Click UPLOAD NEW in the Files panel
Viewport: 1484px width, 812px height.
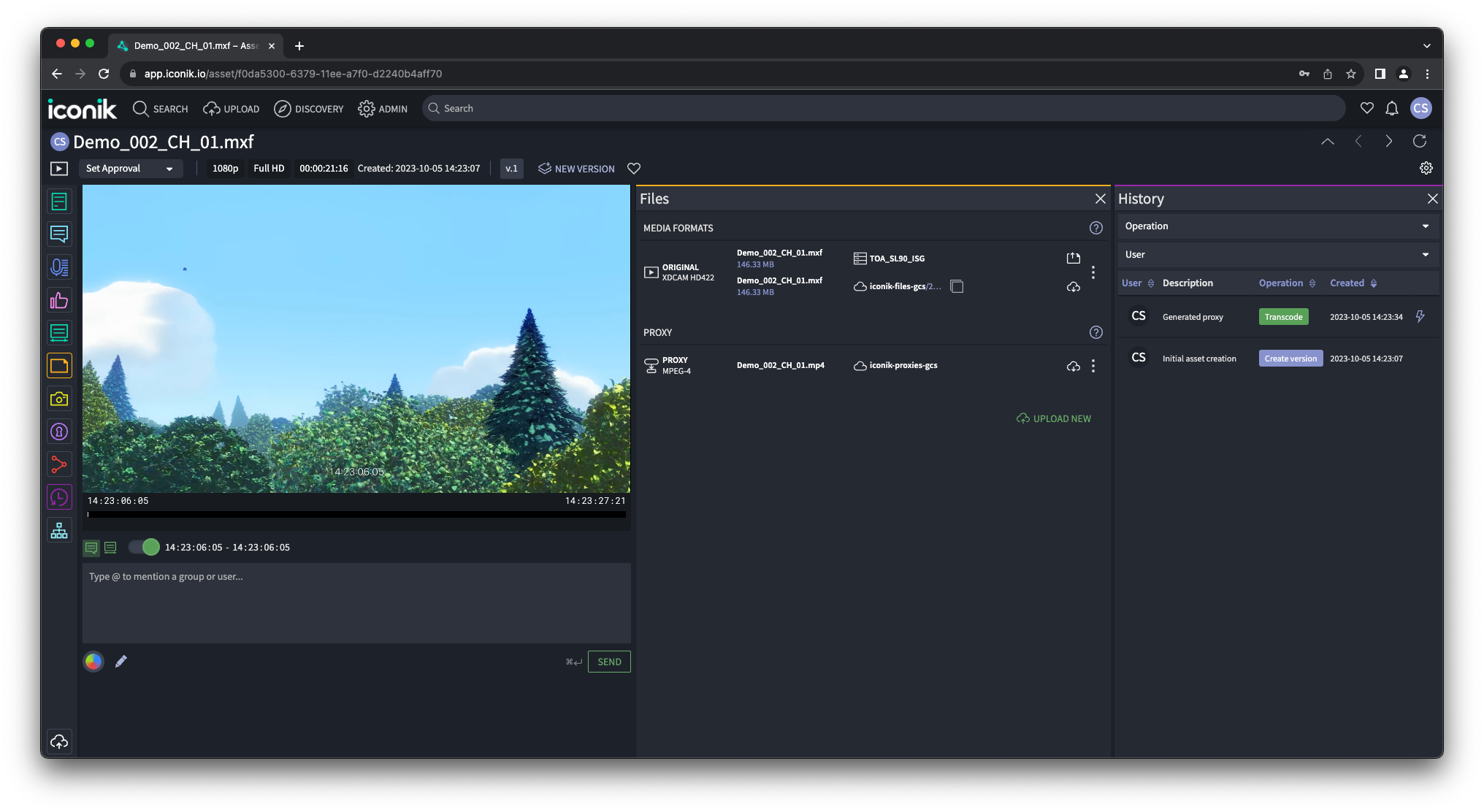coord(1053,418)
